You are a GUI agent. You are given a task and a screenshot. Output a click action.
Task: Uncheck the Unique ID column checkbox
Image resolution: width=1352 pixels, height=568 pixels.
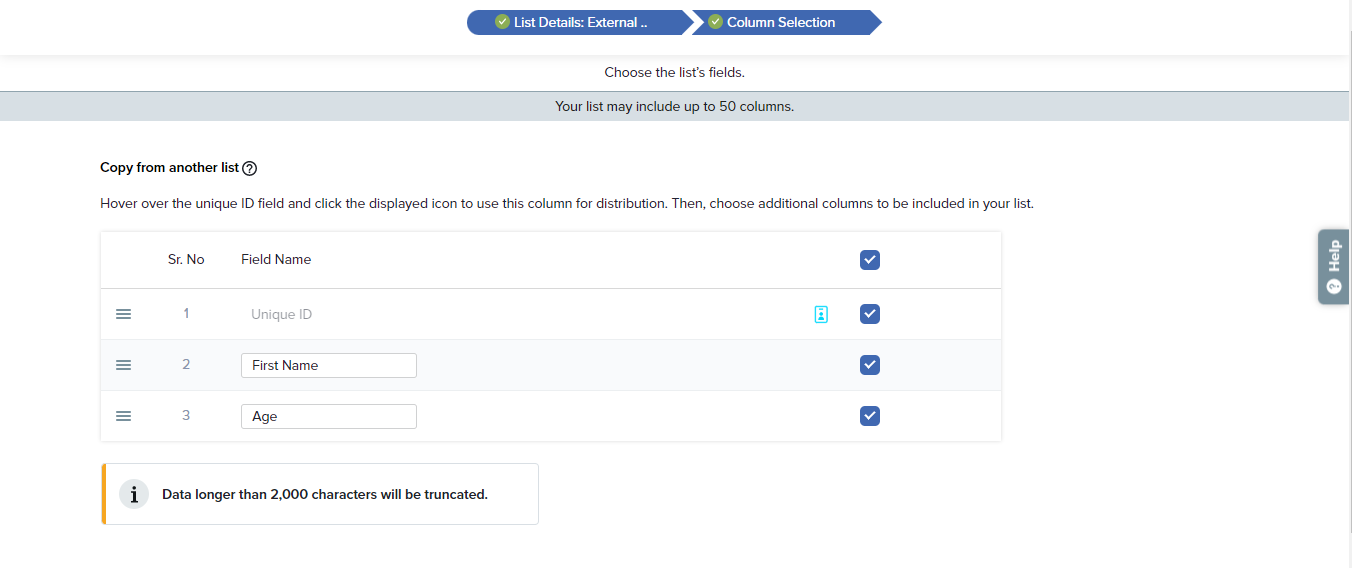pyautogui.click(x=870, y=314)
